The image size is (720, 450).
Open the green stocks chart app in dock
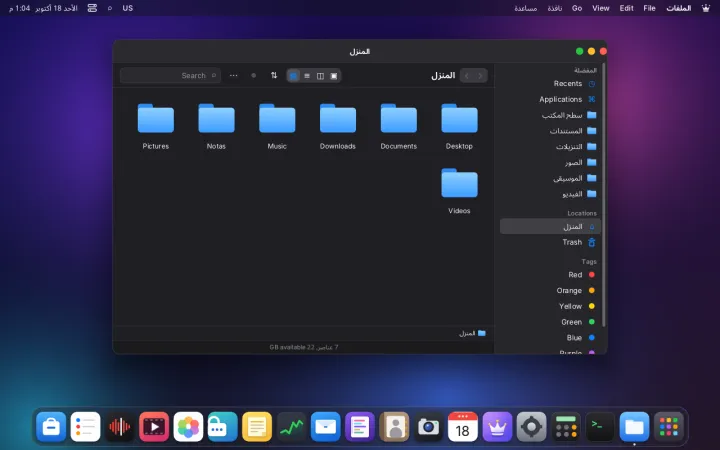(x=292, y=427)
